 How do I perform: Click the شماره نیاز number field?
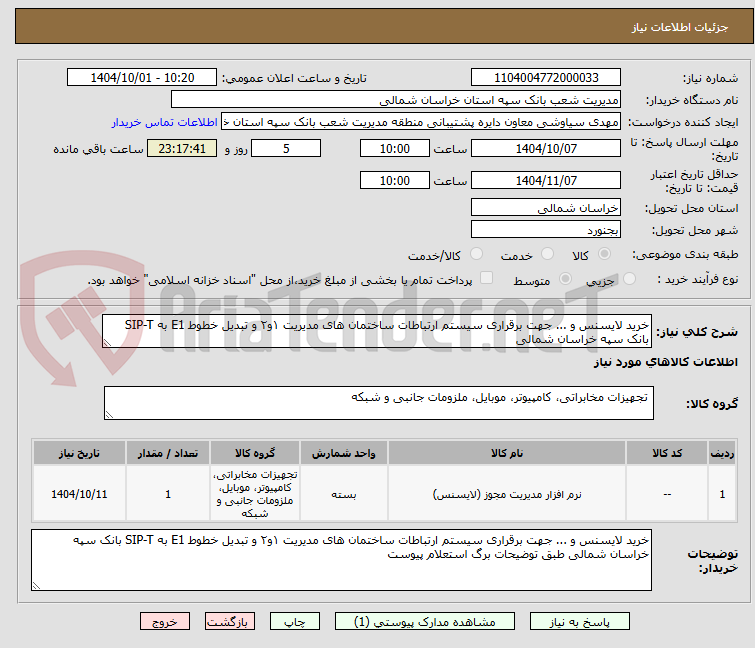click(x=546, y=78)
